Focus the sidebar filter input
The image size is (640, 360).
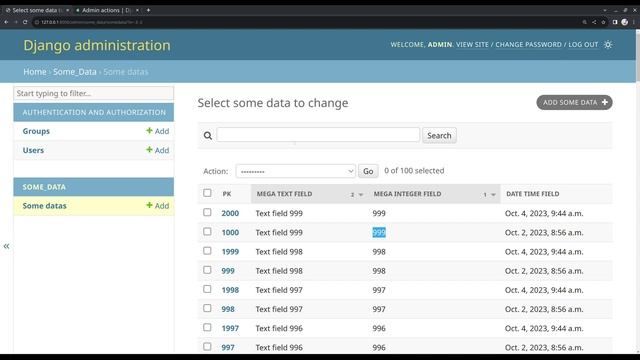(93, 93)
